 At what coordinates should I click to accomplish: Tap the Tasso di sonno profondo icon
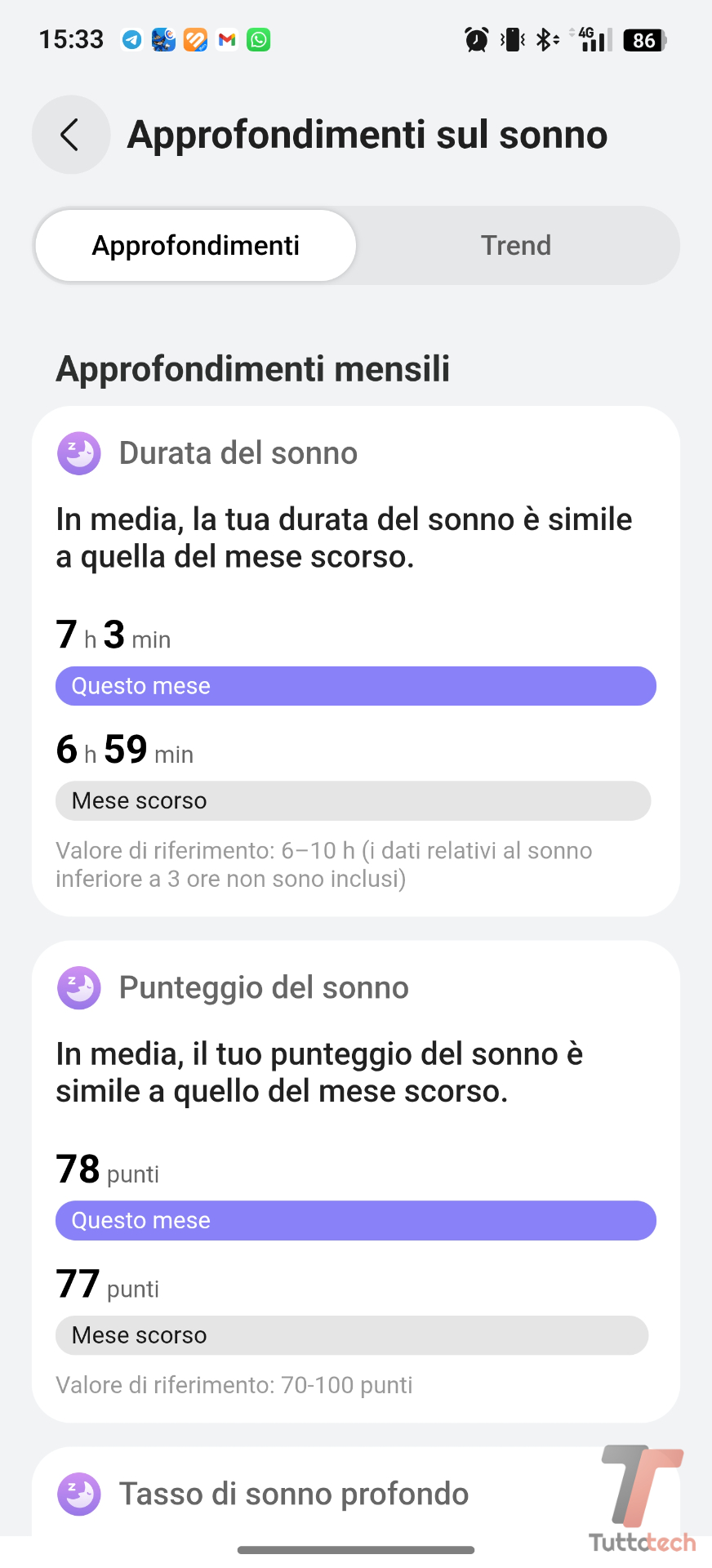79,1494
